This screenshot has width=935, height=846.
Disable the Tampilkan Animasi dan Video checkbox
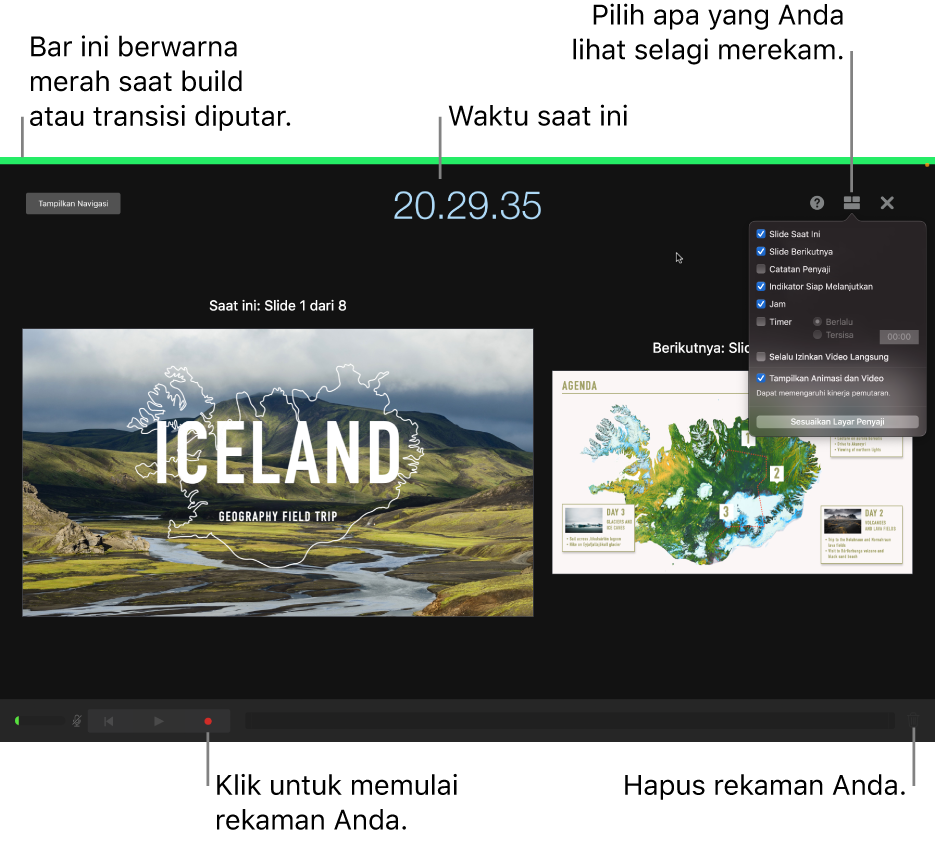coord(761,378)
